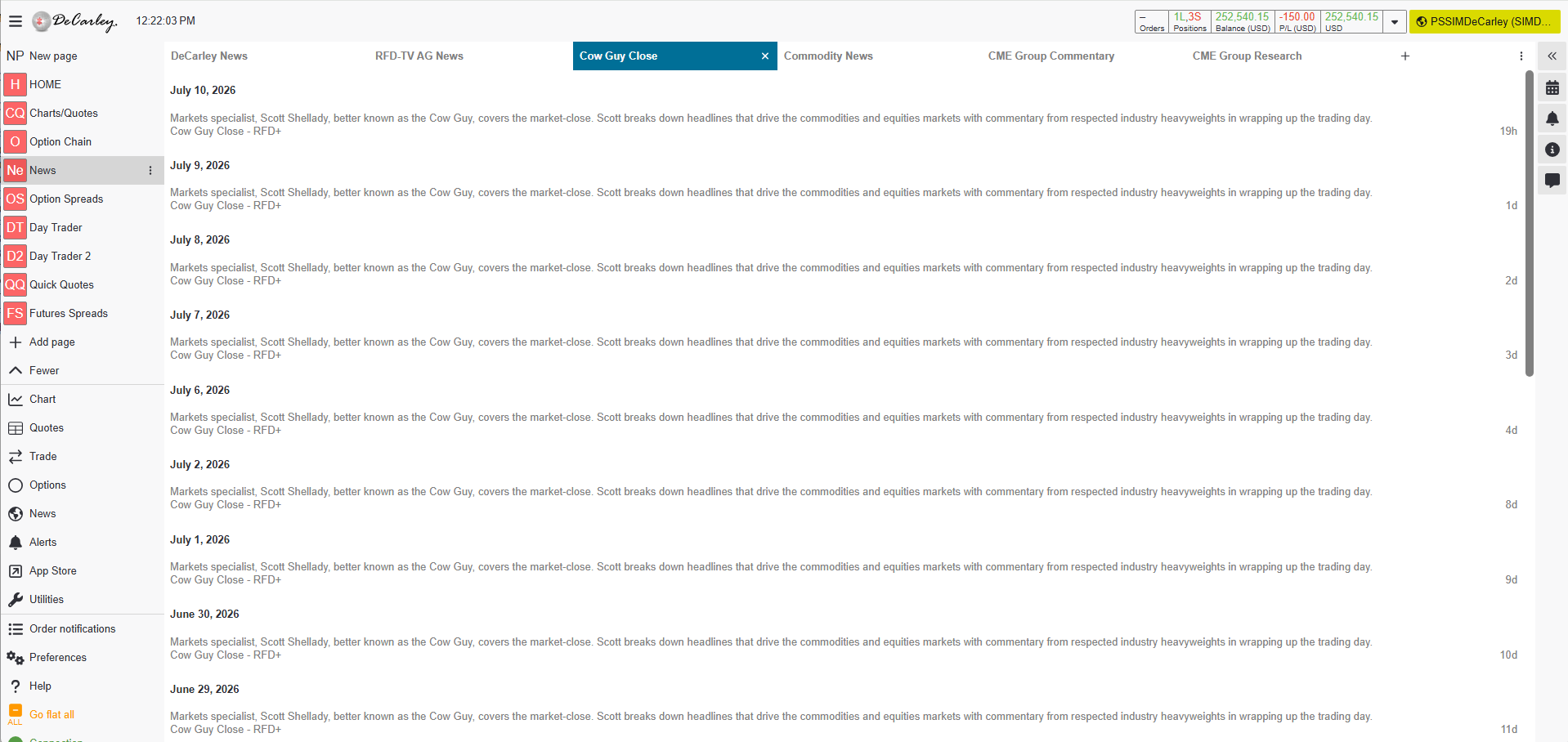The height and width of the screenshot is (742, 1568).
Task: Open Utilities wrench menu
Action: click(x=83, y=599)
